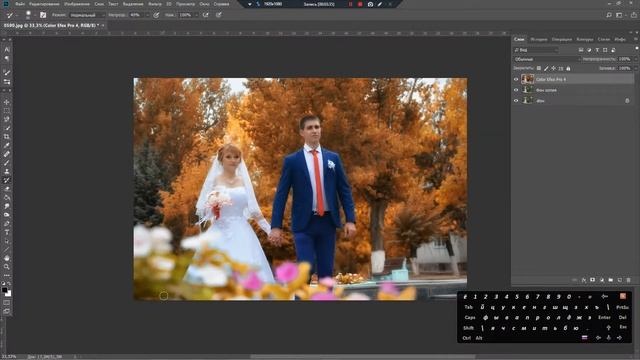640x360 pixels.
Task: Click the background color swatch
Action: click(9, 294)
